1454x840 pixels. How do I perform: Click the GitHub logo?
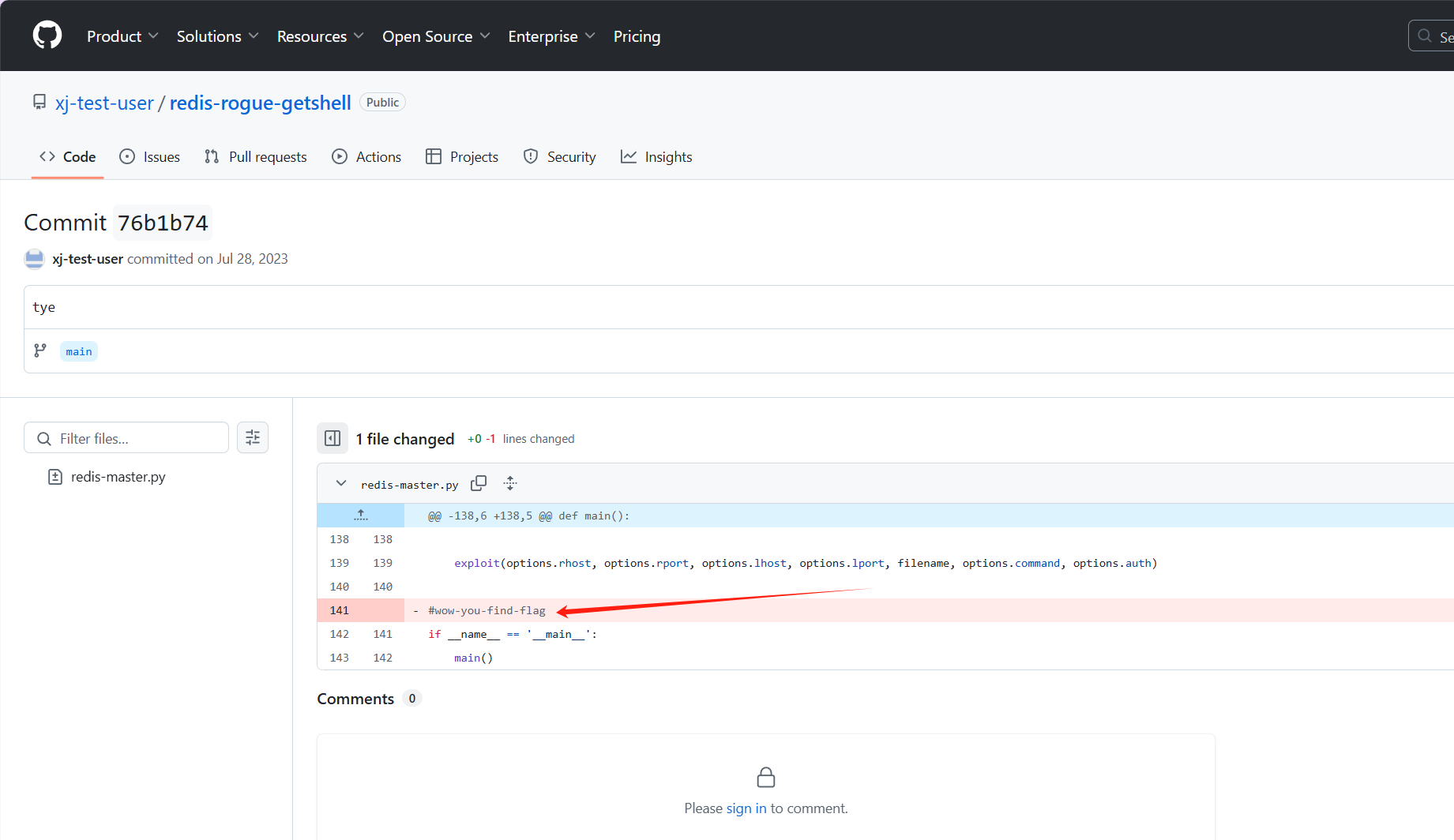47,36
